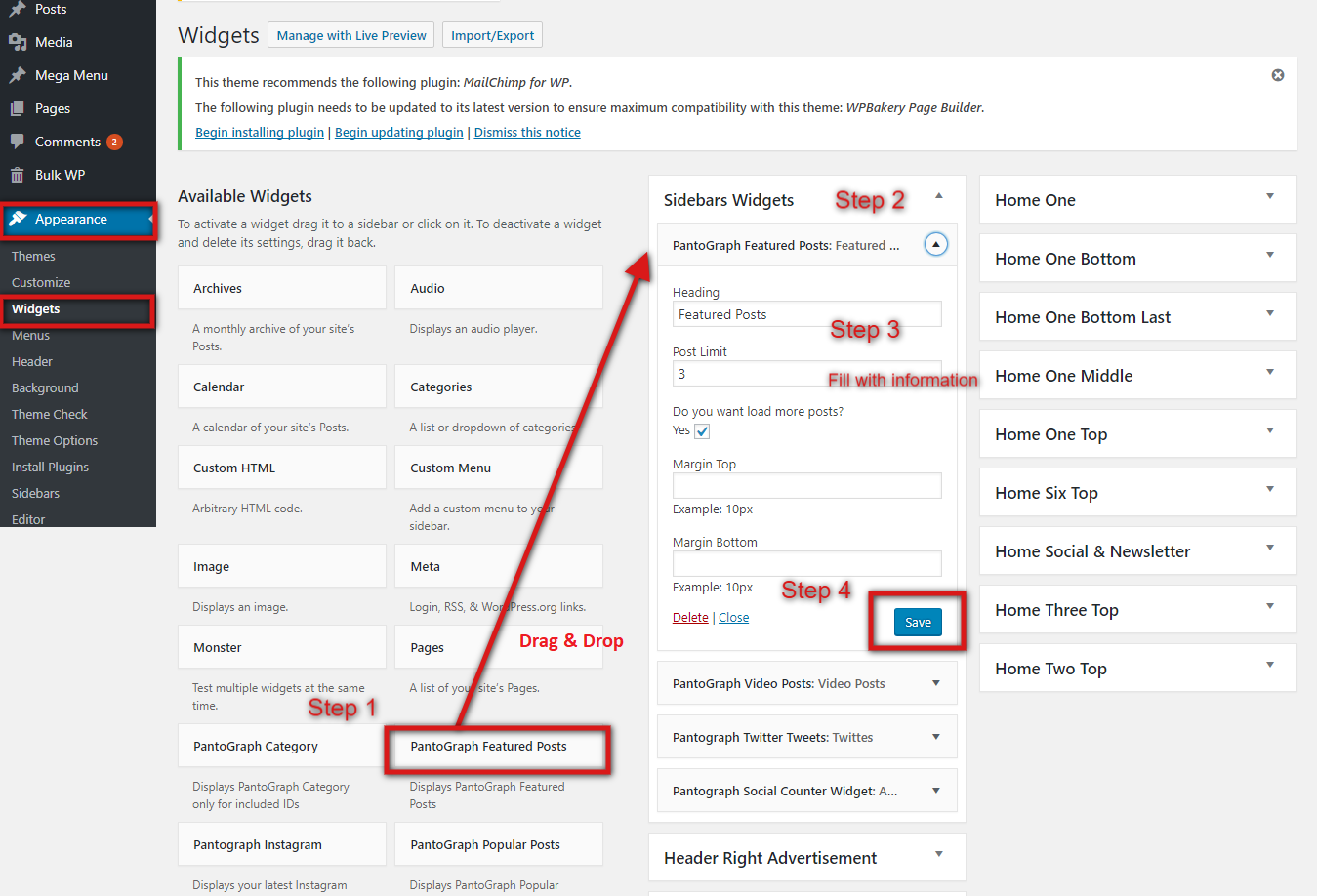Click the Pages icon in admin sidebar

point(18,108)
